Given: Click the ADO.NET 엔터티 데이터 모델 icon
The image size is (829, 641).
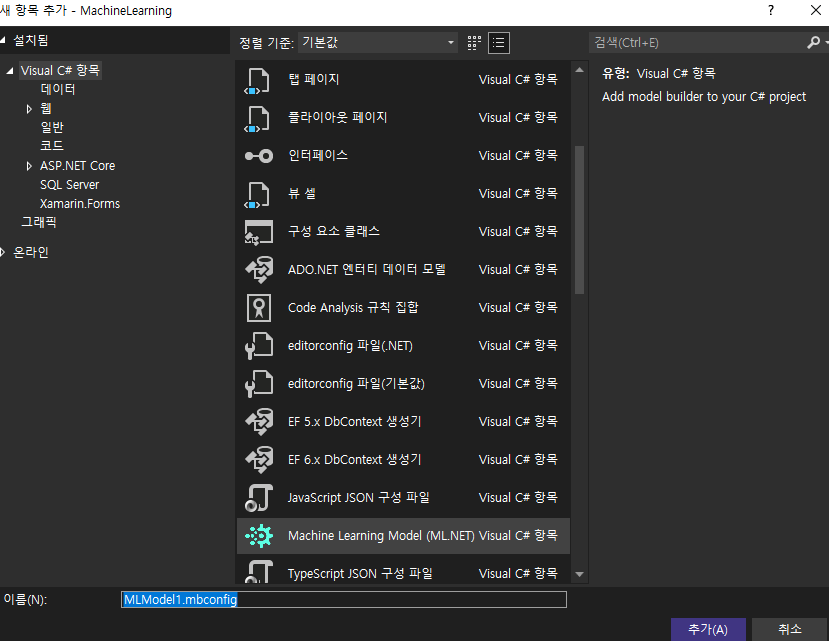Looking at the screenshot, I should click(259, 270).
